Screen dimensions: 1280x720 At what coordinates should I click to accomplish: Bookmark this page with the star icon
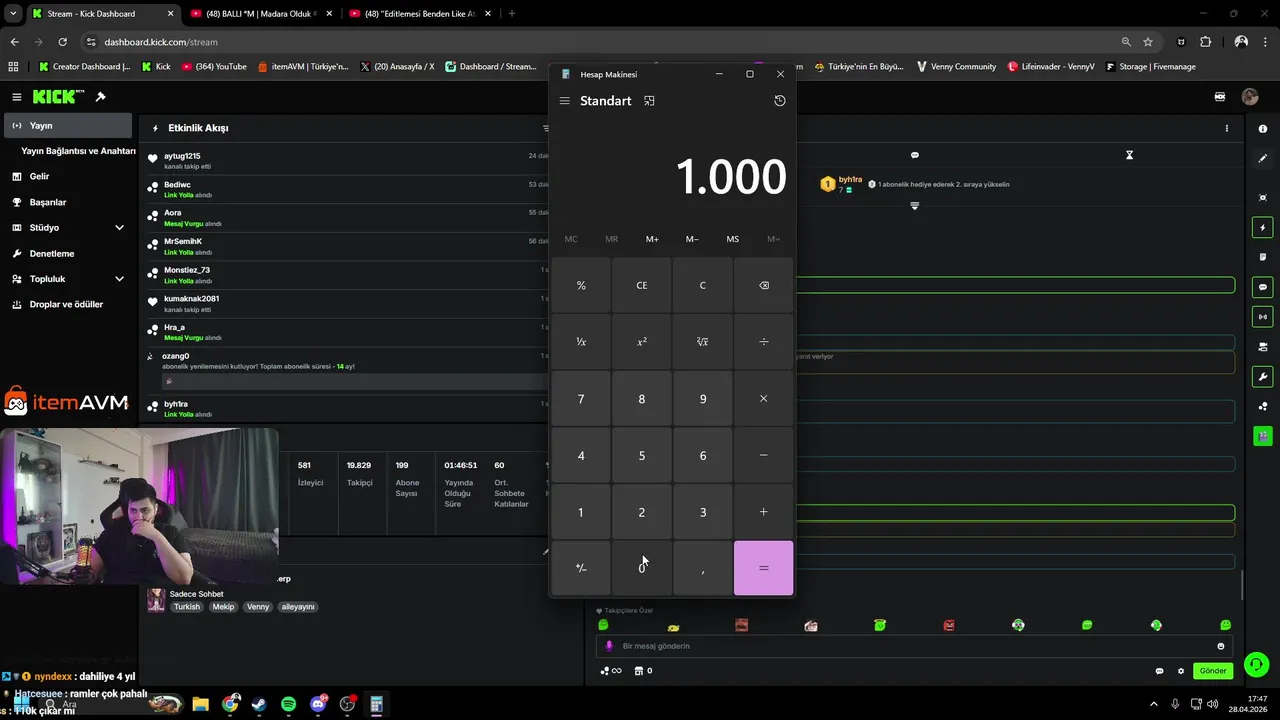(1148, 42)
